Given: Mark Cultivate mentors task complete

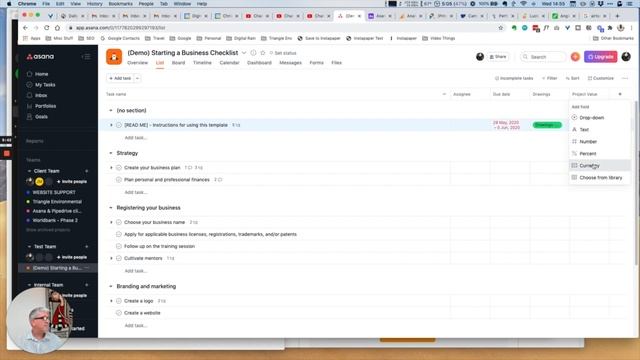Looking at the screenshot, I should [x=119, y=258].
